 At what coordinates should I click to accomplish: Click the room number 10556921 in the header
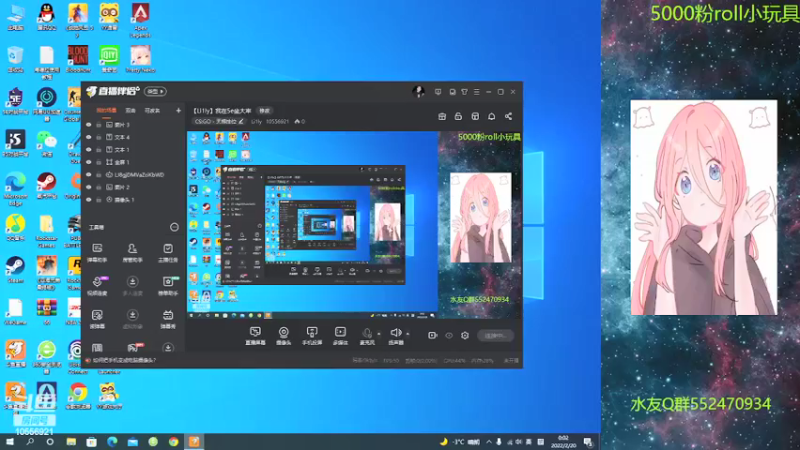click(278, 121)
